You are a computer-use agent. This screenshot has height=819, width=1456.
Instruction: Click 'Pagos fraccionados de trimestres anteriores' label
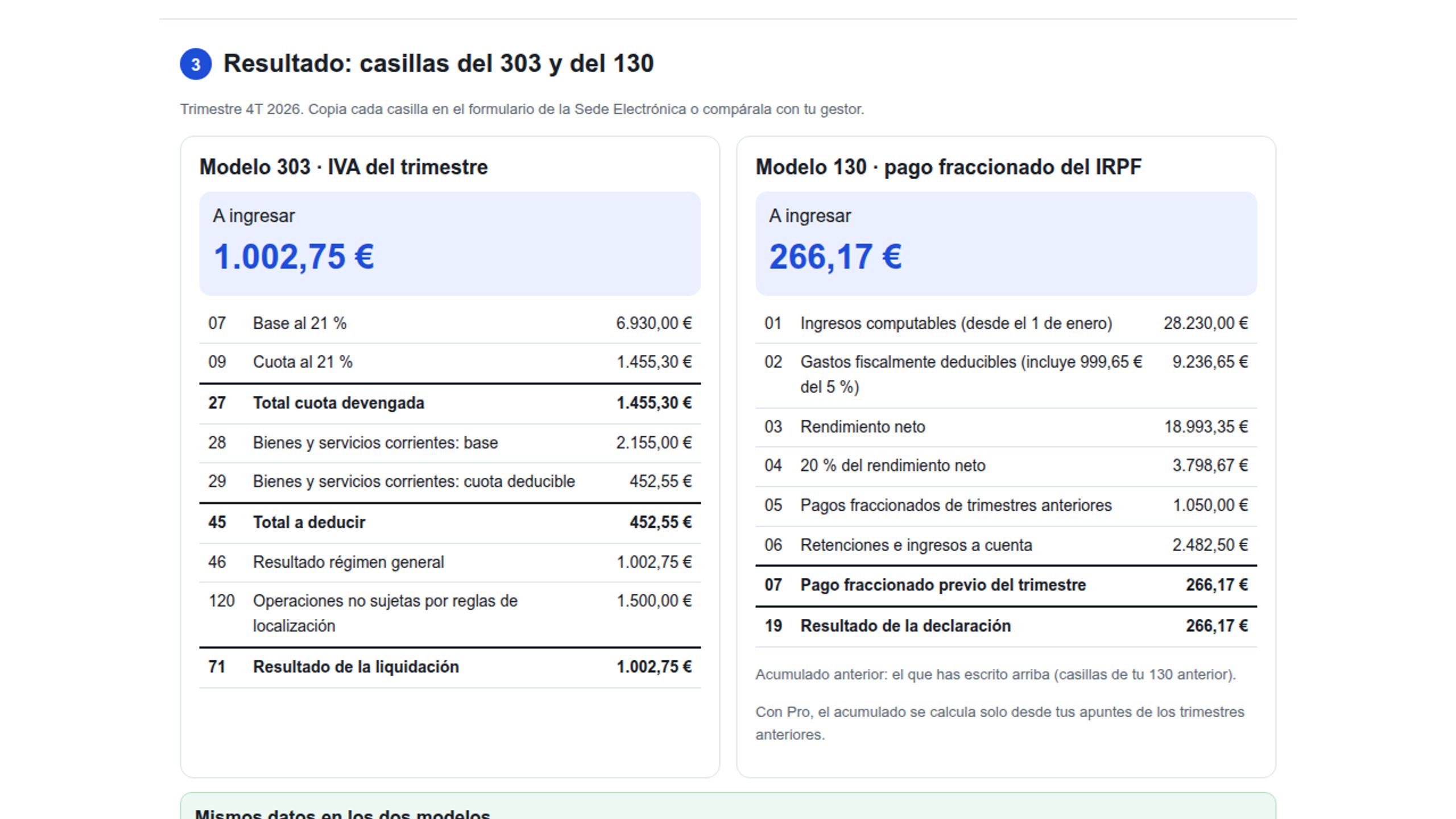click(955, 505)
